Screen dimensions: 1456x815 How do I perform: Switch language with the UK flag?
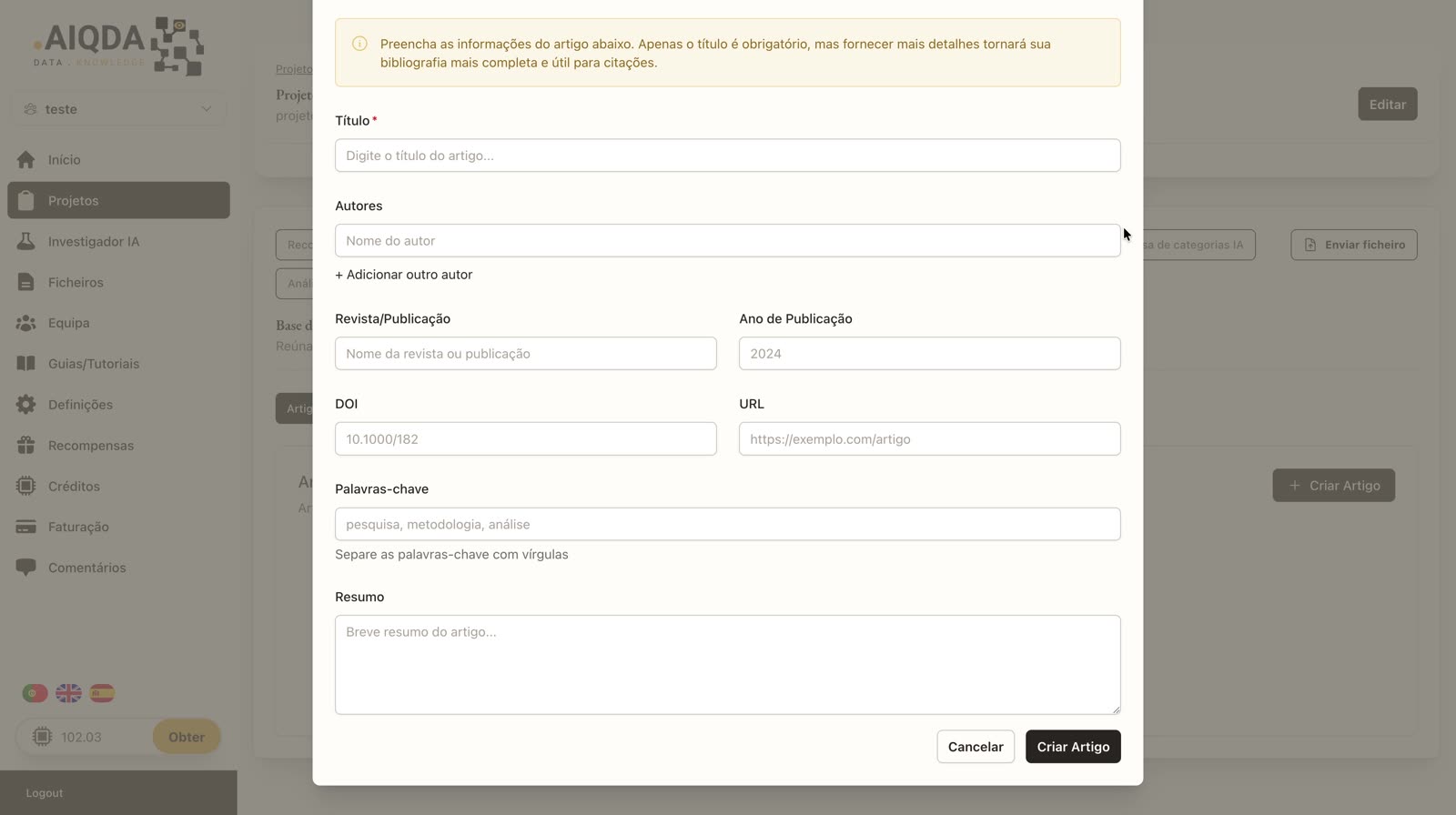coord(68,693)
